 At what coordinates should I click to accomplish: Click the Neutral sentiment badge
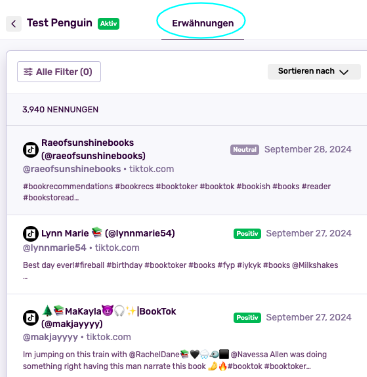[x=244, y=150]
